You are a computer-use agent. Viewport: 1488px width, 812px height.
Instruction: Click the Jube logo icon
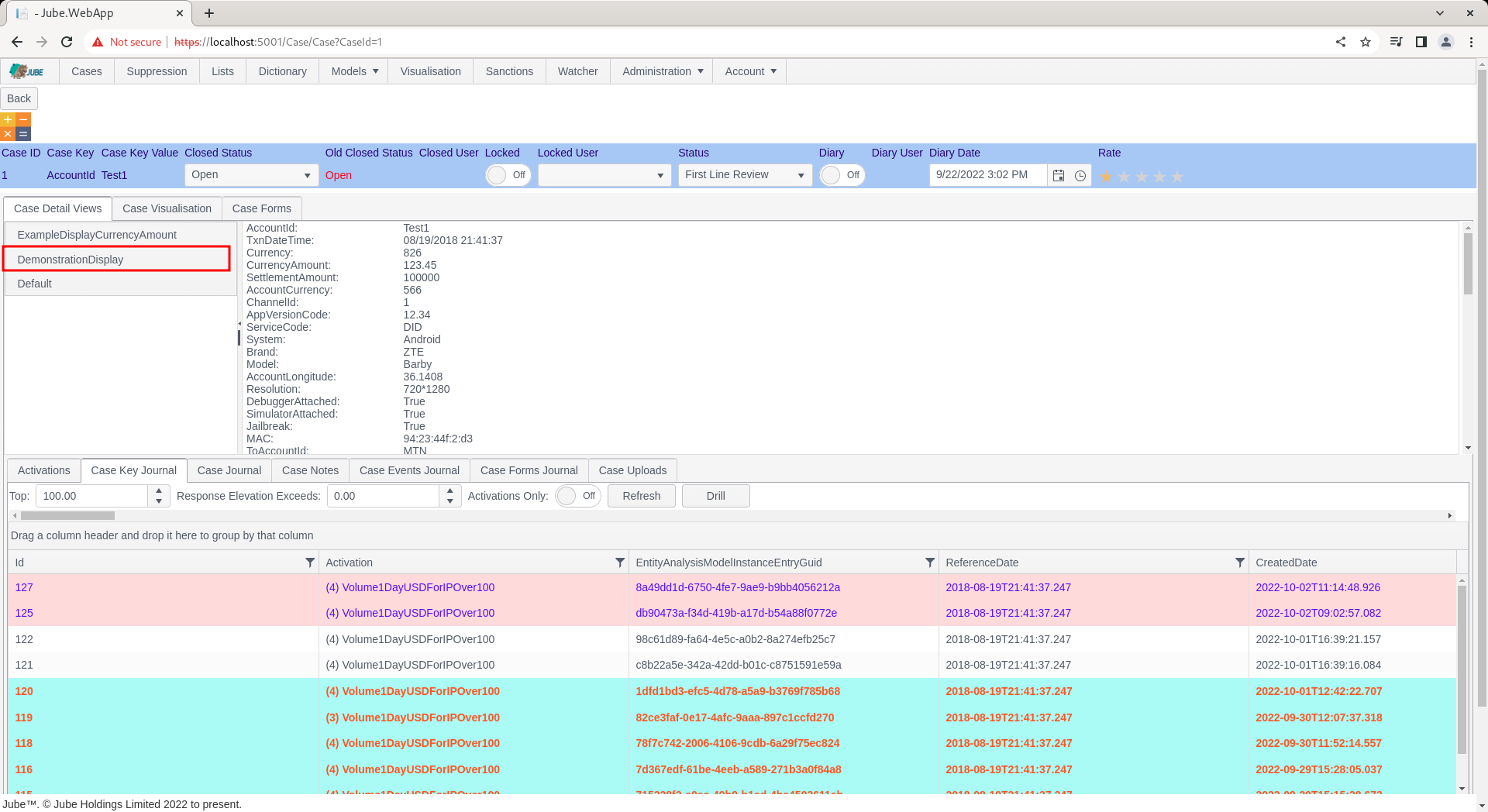pyautogui.click(x=27, y=71)
